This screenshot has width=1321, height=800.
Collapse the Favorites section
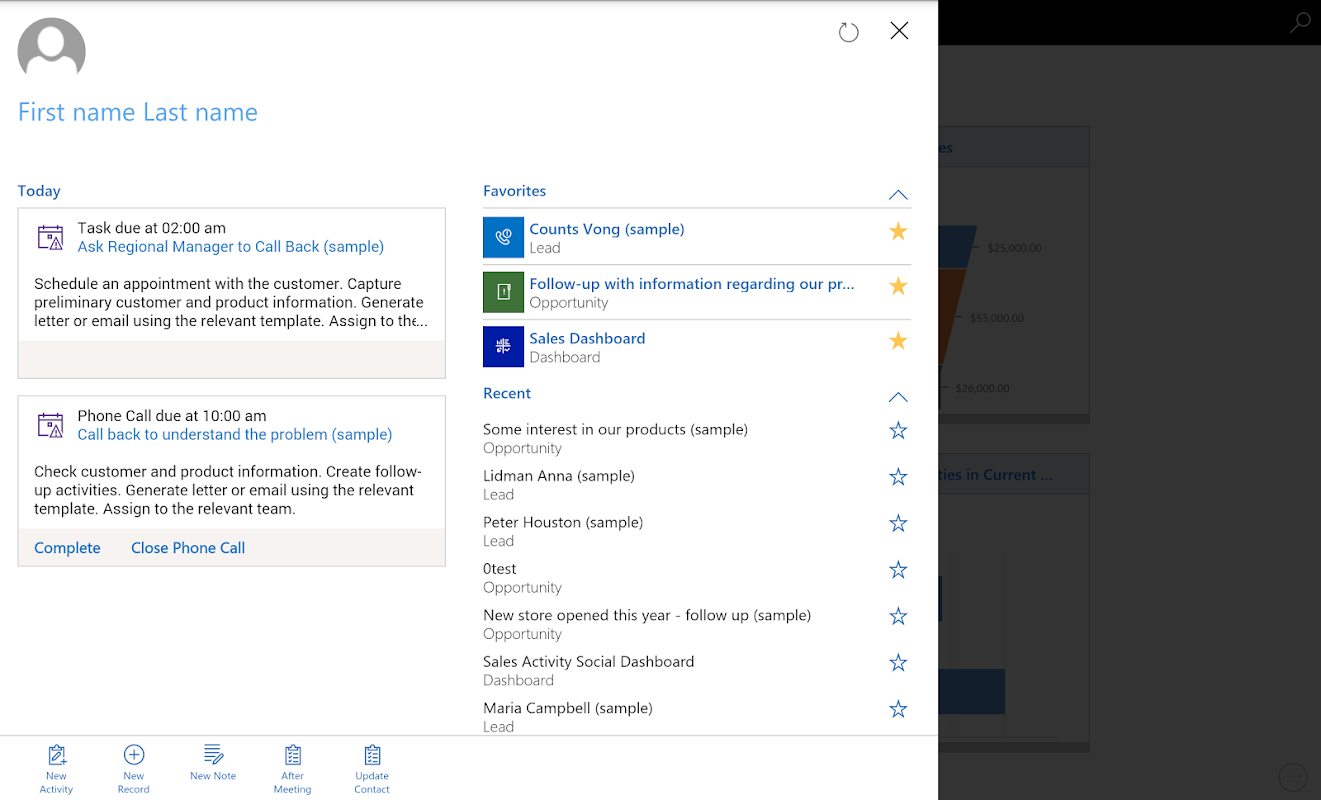(898, 195)
